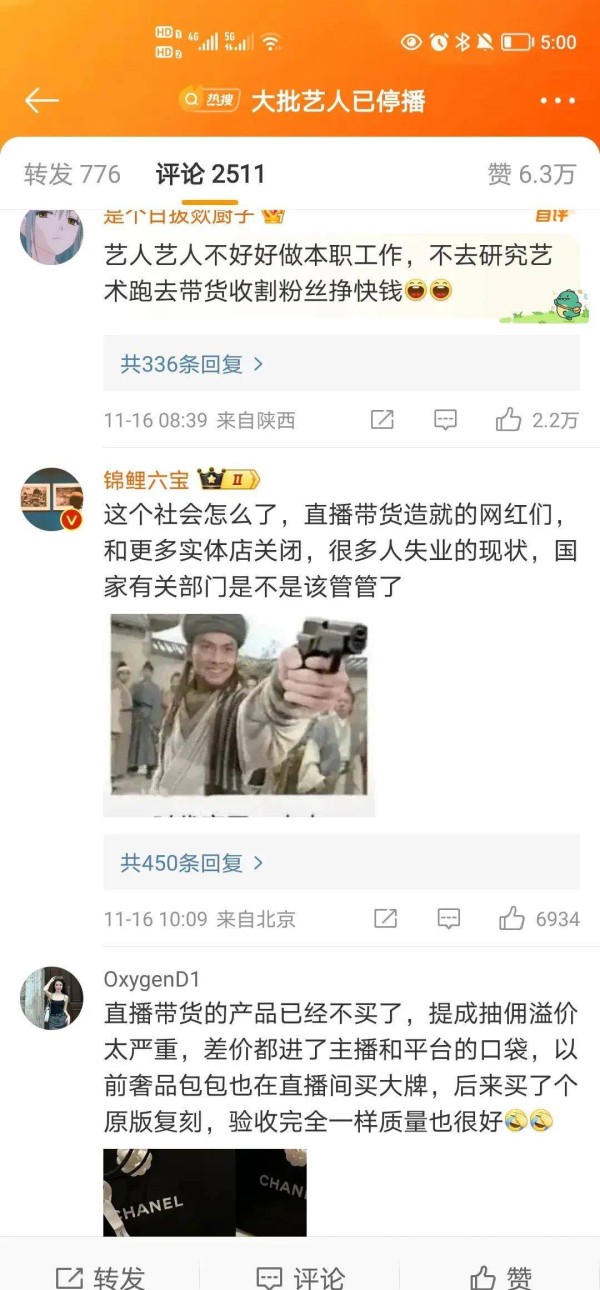Tap the bottom 转发 repost button

pos(100,1277)
